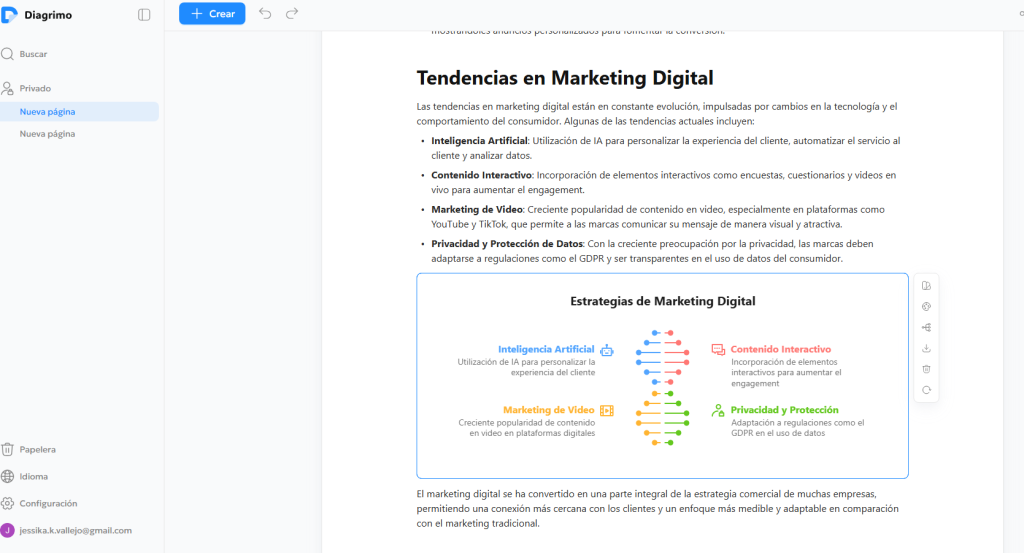
Task: Select the Estrategias de Marketing Digital diagram
Action: 662,376
